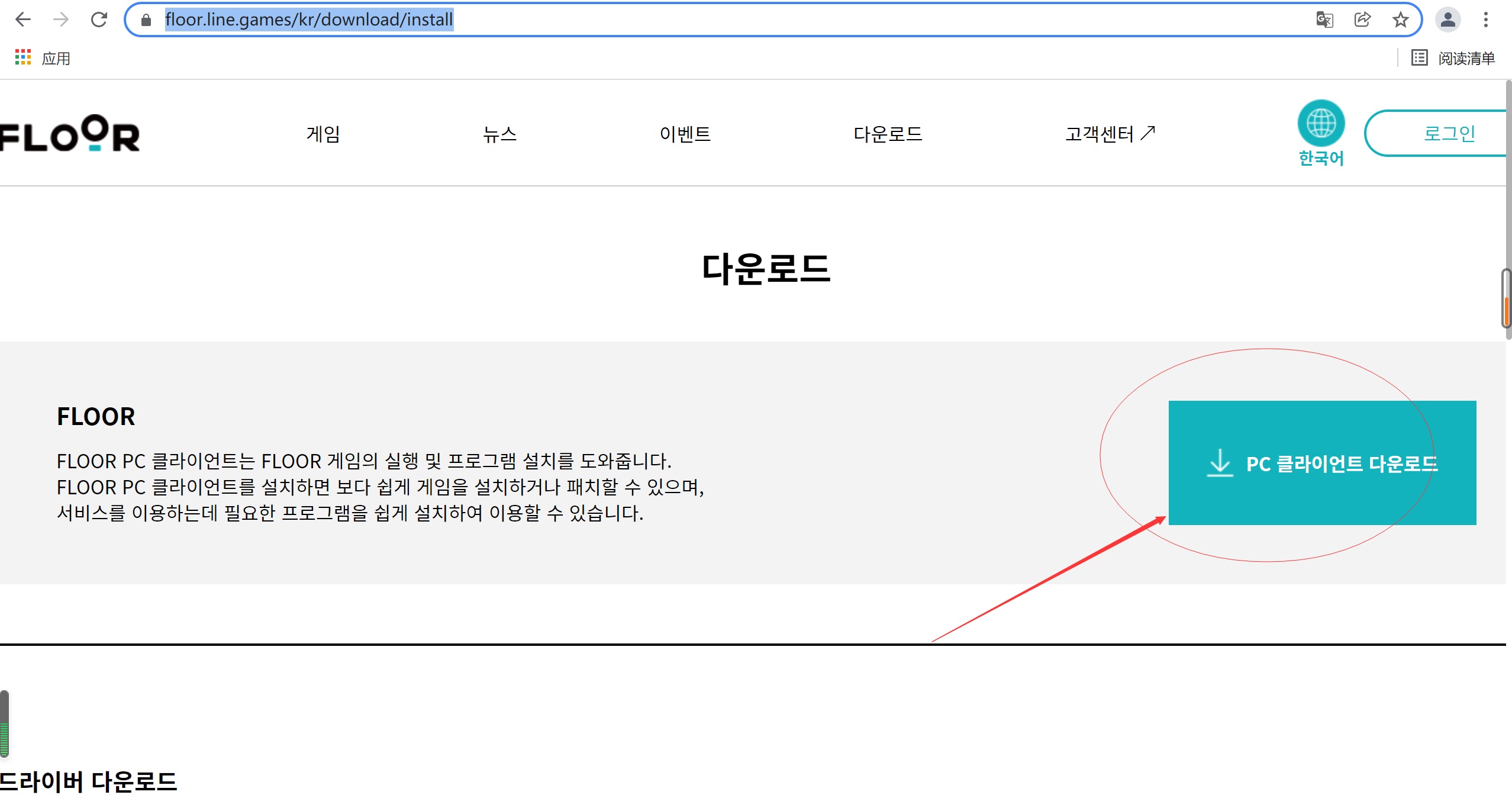The image size is (1512, 811).
Task: Open the 고객센터 external link
Action: pyautogui.click(x=1110, y=134)
